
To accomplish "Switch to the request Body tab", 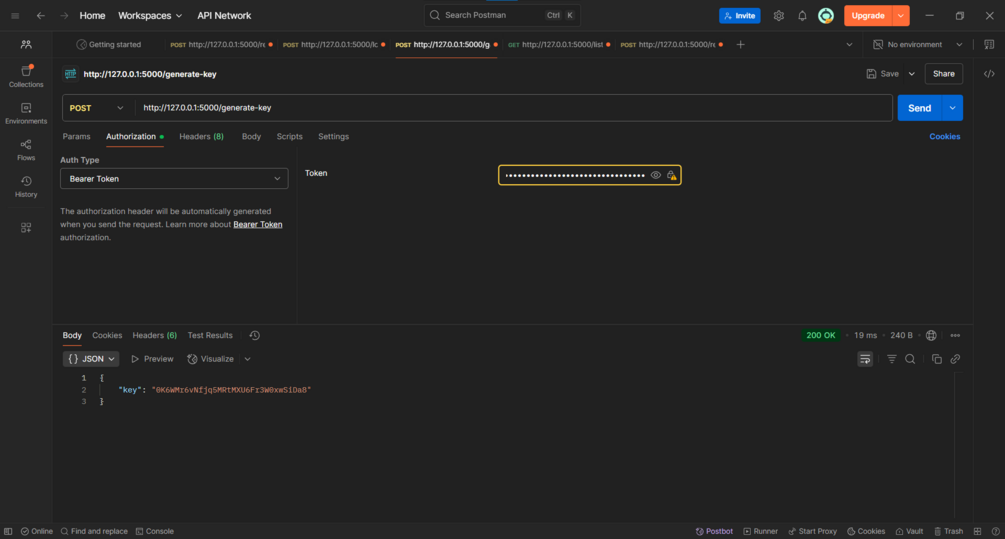I will pyautogui.click(x=251, y=137).
